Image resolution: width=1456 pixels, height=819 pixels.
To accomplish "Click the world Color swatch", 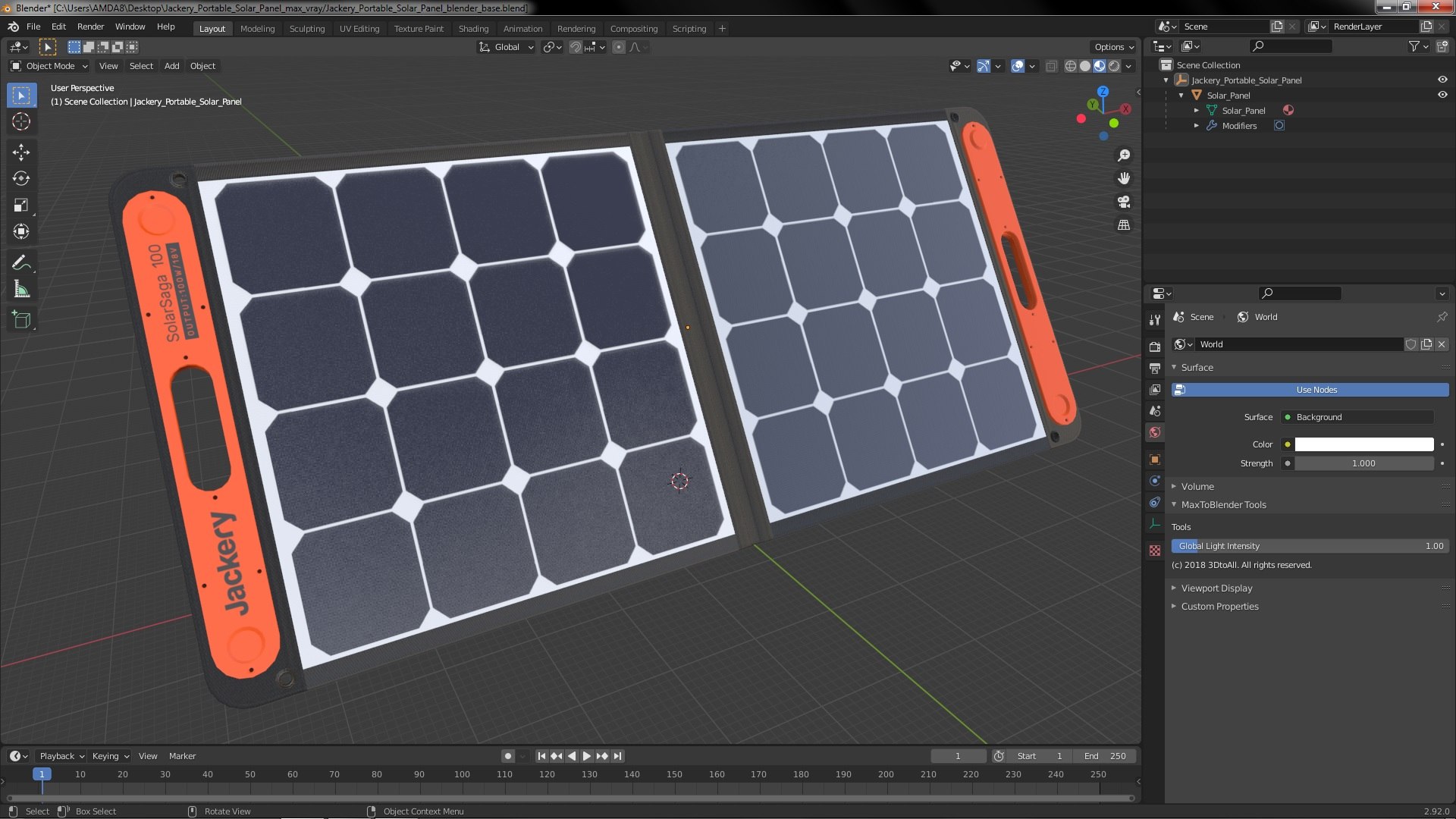I will (1364, 444).
